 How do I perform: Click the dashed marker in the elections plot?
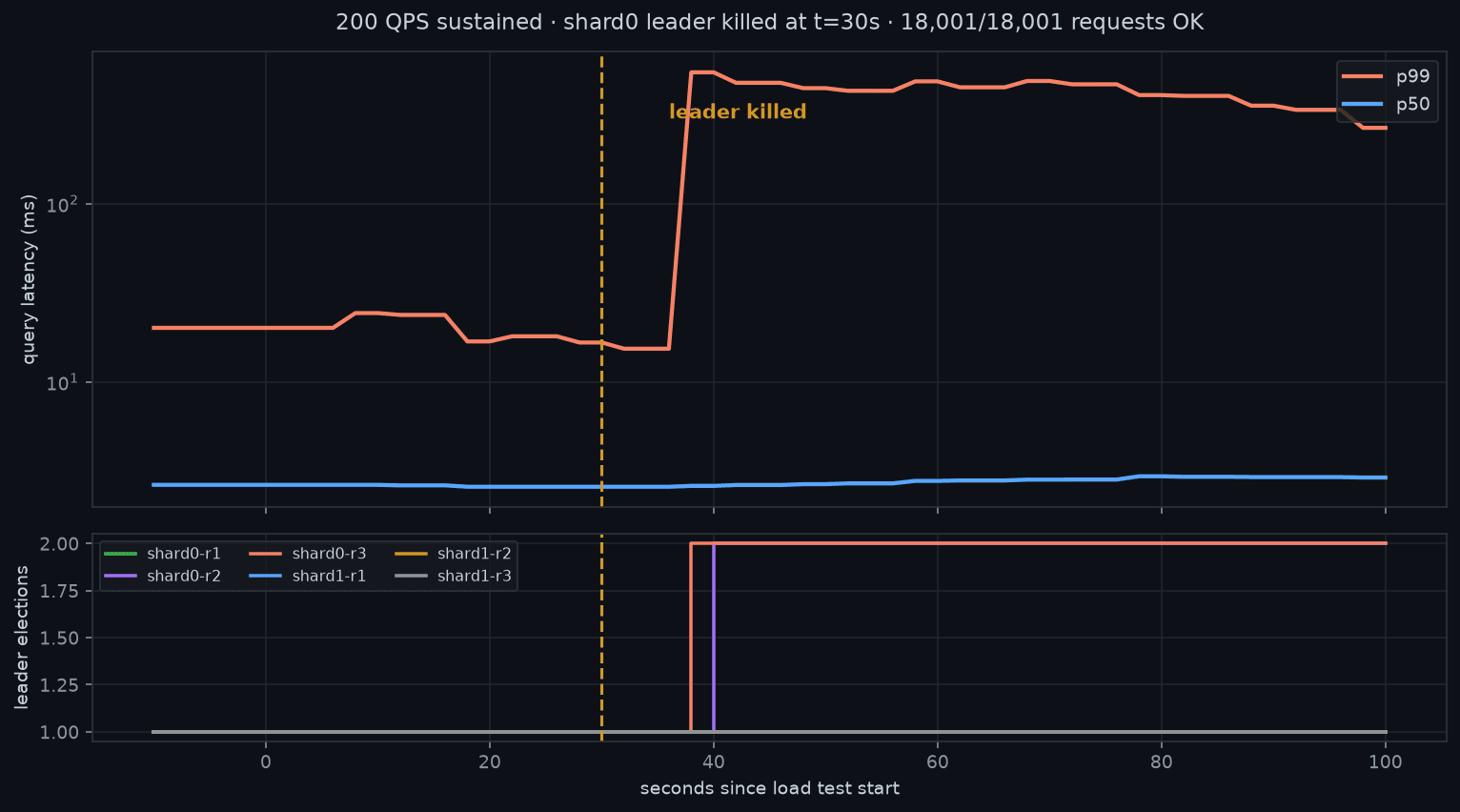[601, 638]
